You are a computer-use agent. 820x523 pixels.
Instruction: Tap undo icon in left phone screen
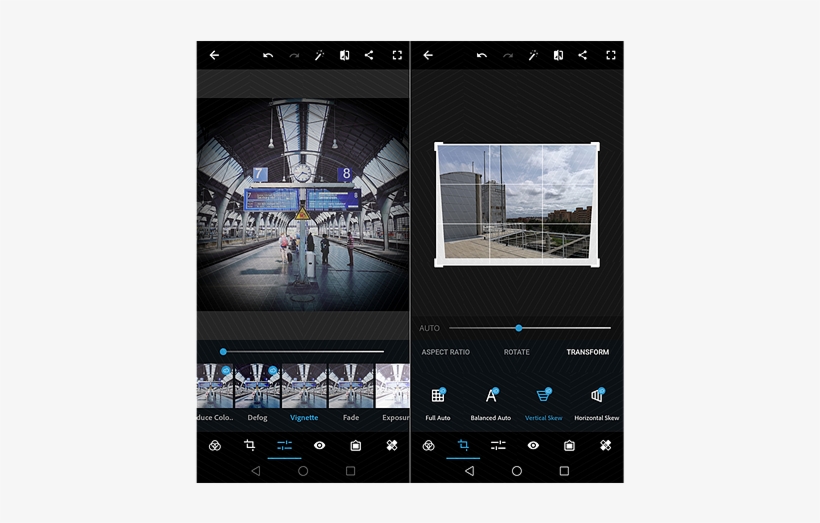point(268,55)
